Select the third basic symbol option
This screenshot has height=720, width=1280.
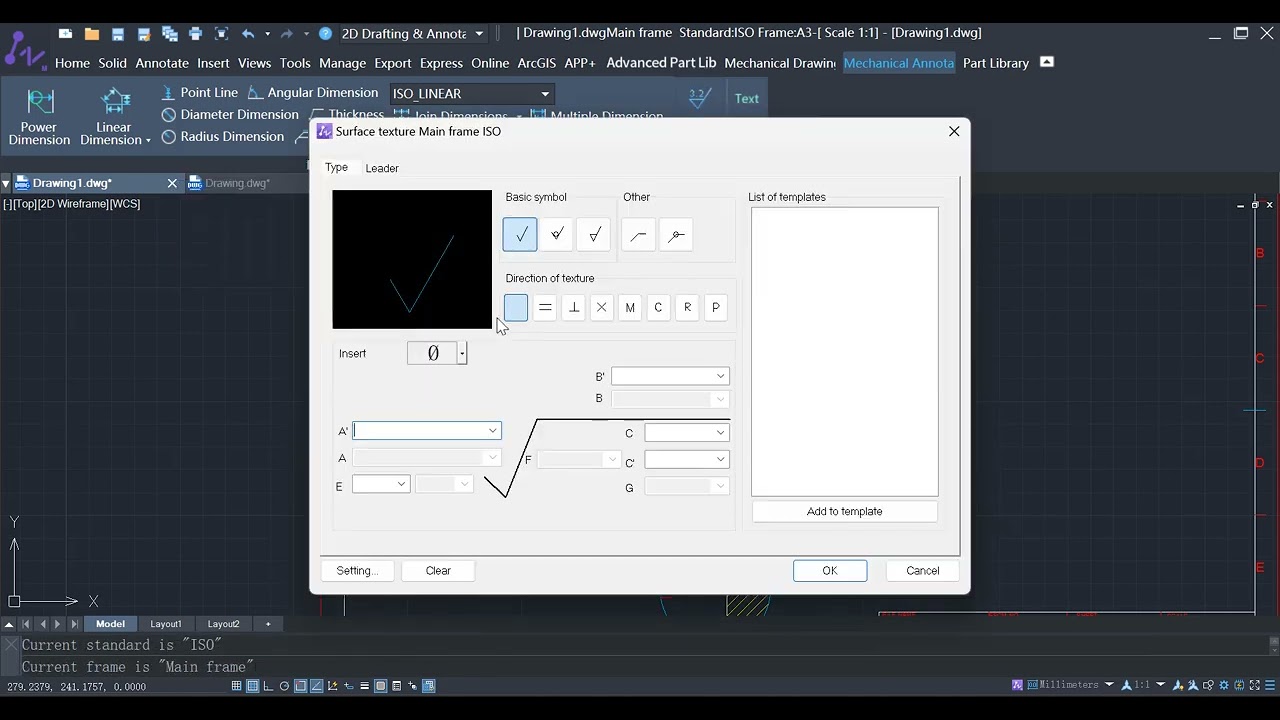[x=594, y=235]
